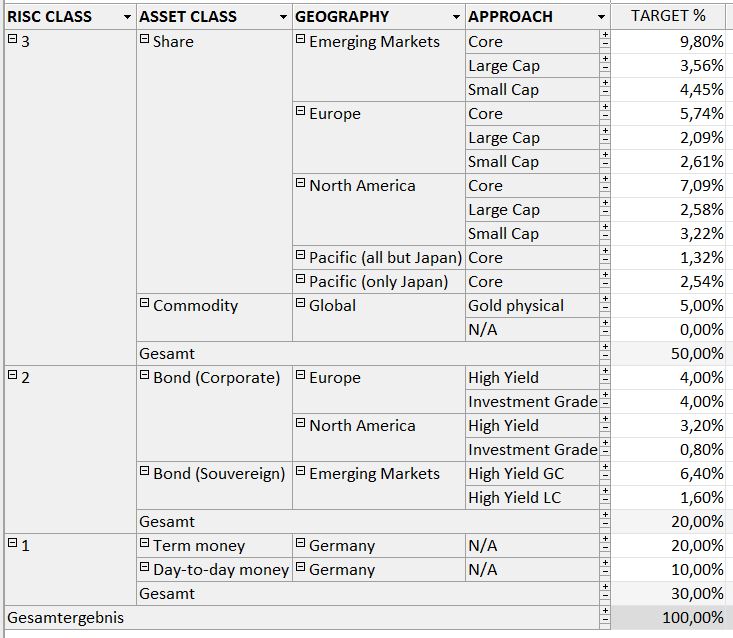The height and width of the screenshot is (638, 733).
Task: Collapse the Commodity asset class
Action: coord(145,304)
